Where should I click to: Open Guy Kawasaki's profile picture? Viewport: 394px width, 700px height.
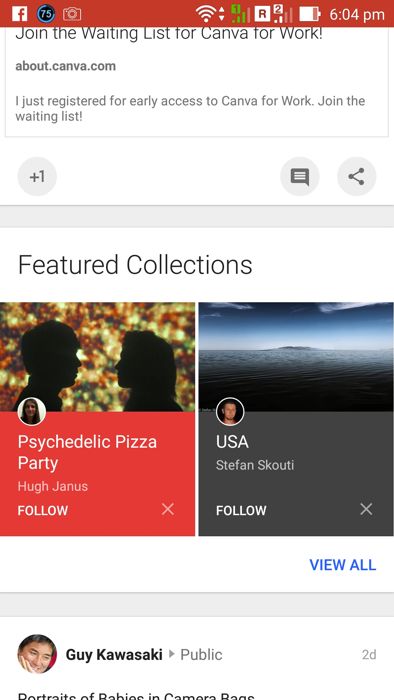pyautogui.click(x=37, y=654)
